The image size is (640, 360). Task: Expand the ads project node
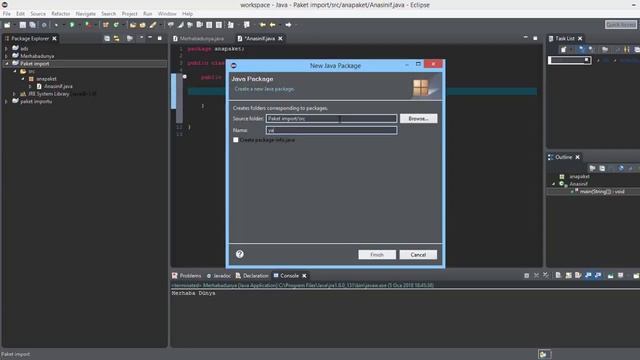[6, 49]
